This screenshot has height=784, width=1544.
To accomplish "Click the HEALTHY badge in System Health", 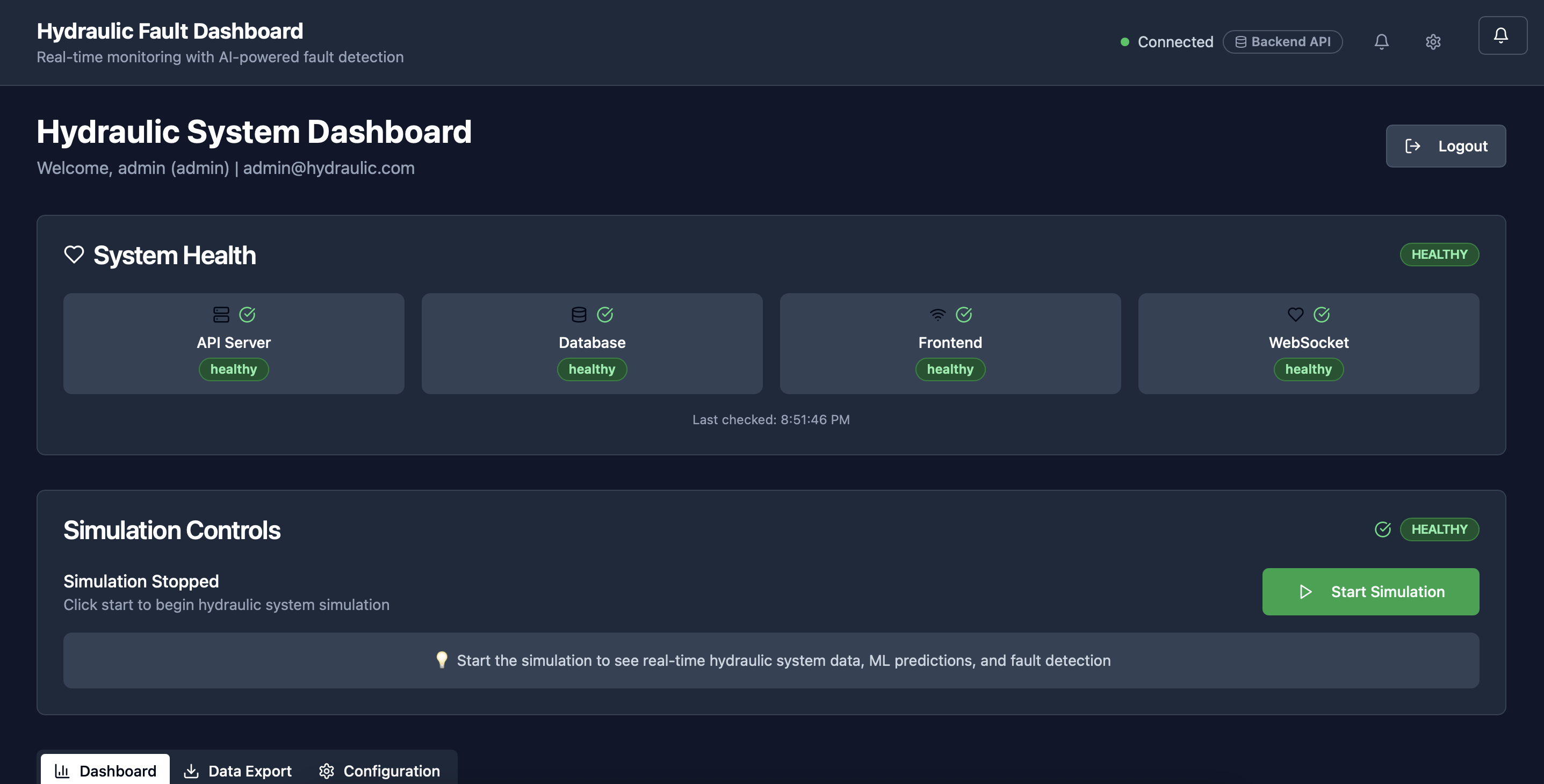I will pyautogui.click(x=1439, y=254).
